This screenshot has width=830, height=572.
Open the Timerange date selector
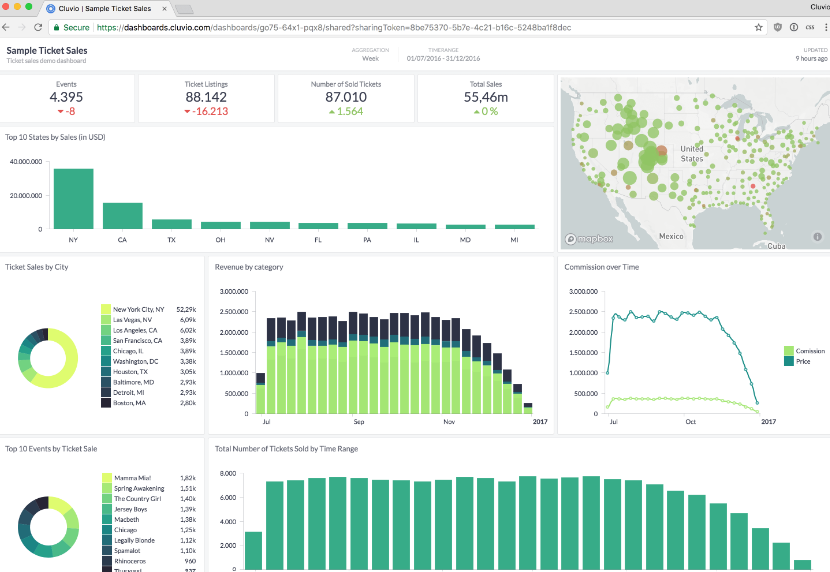tap(443, 55)
